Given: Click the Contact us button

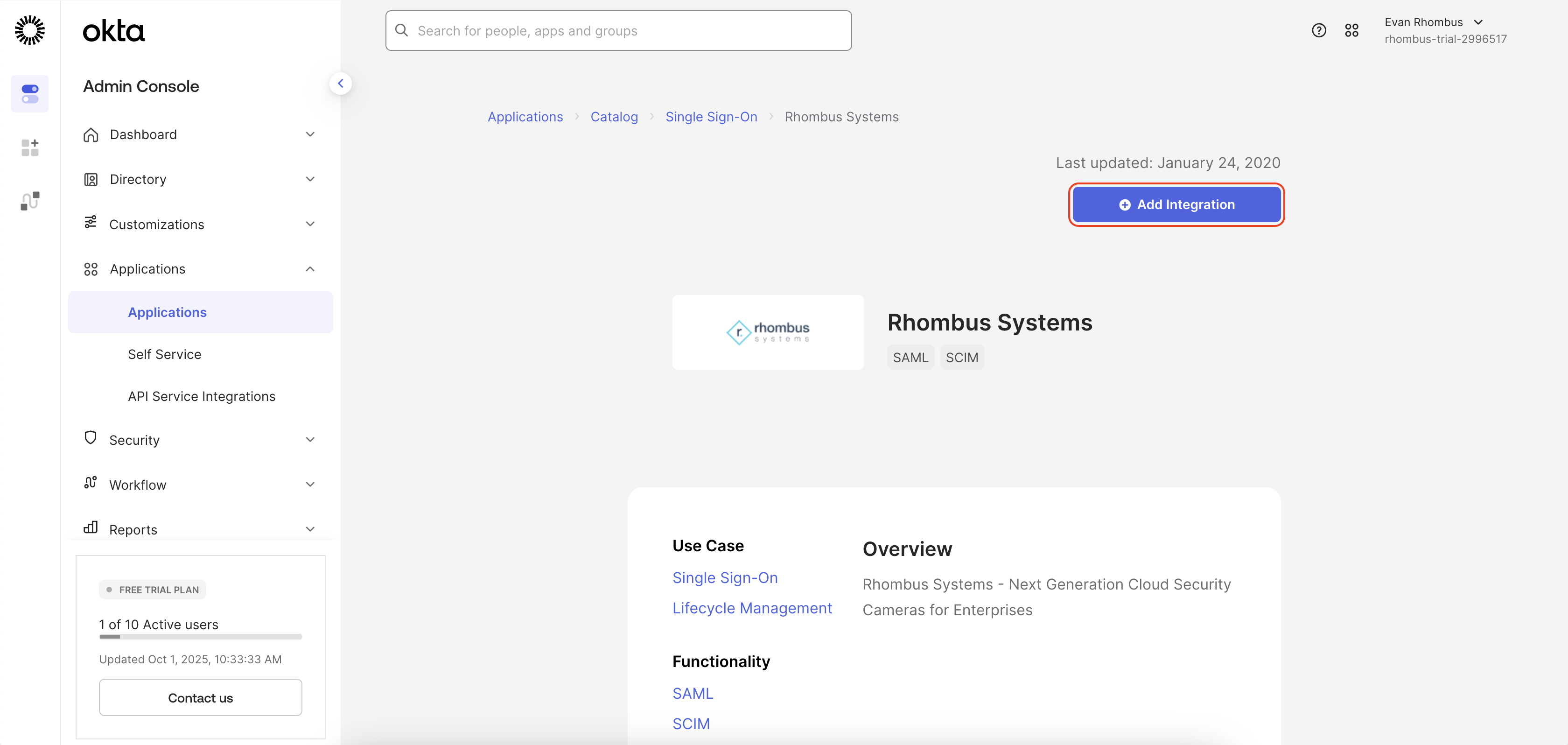Looking at the screenshot, I should [200, 697].
